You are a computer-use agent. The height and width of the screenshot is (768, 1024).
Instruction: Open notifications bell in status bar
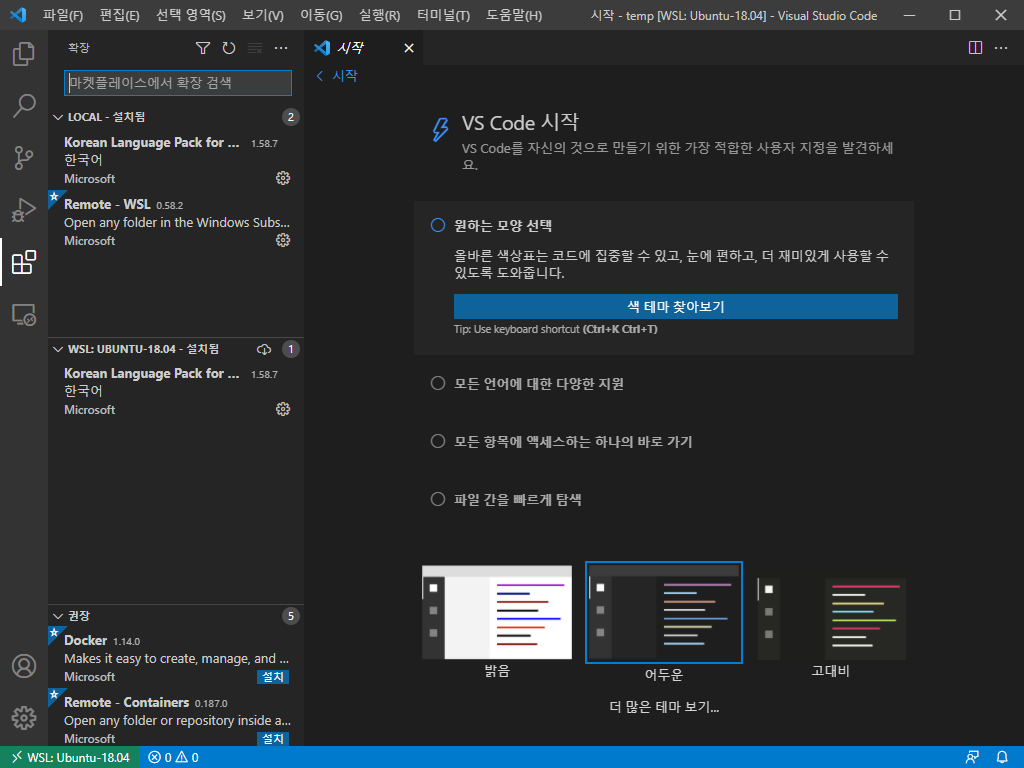(x=1002, y=758)
